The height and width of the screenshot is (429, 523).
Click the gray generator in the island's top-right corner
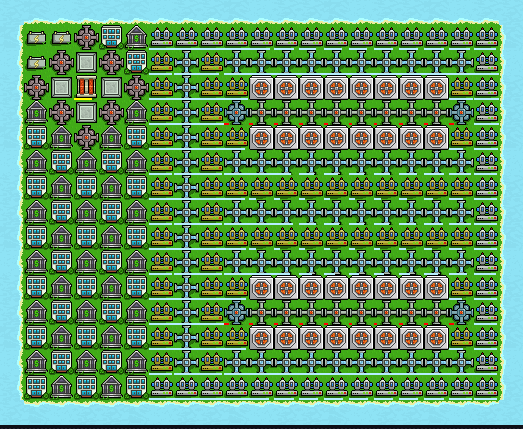click(x=487, y=37)
